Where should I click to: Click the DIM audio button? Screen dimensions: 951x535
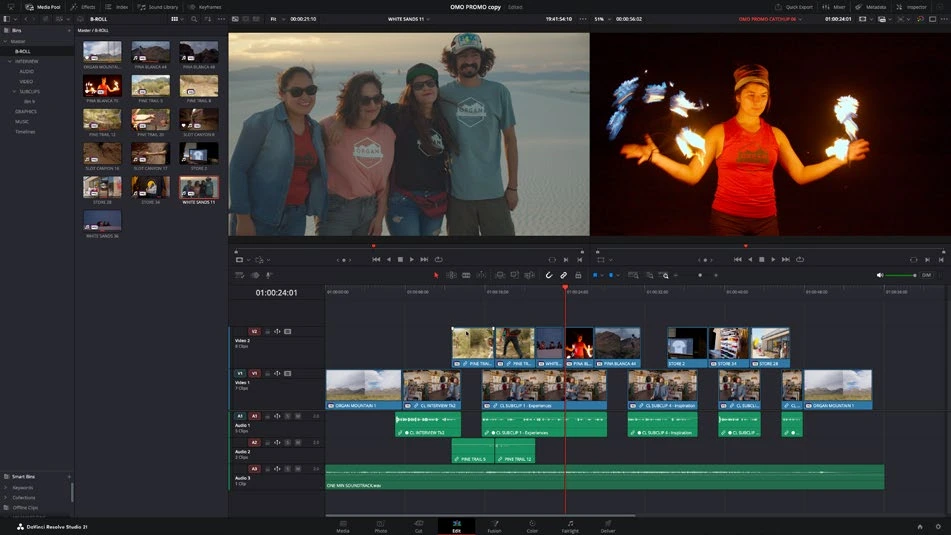coord(926,275)
